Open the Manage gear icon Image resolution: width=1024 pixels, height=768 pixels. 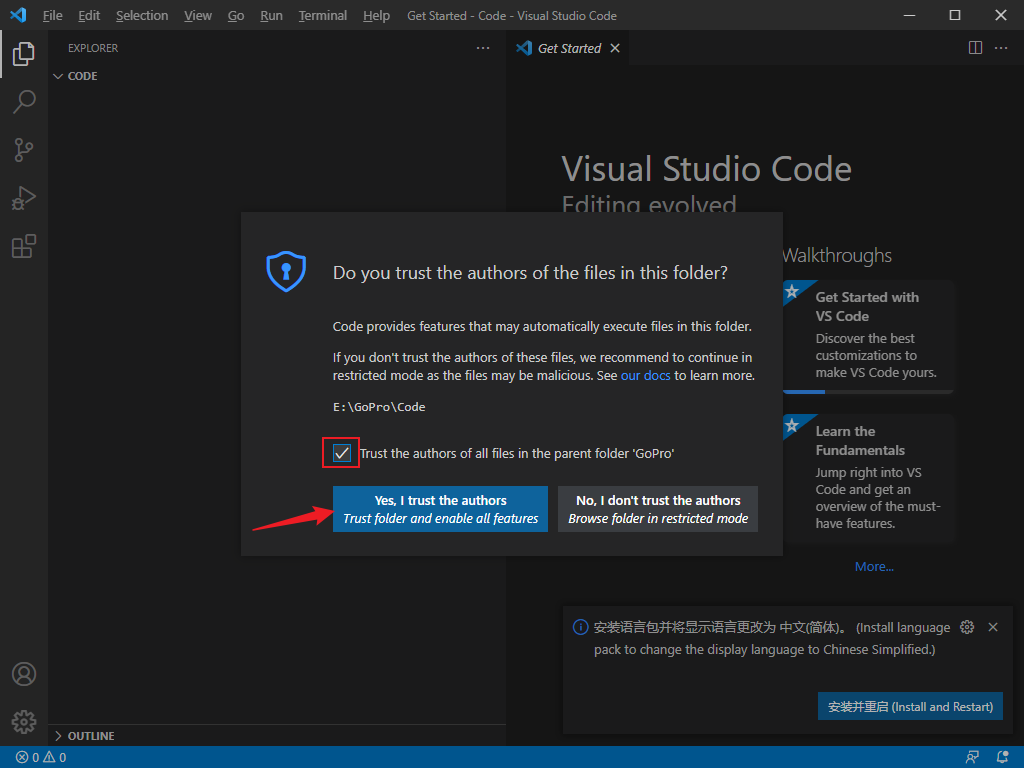click(24, 721)
